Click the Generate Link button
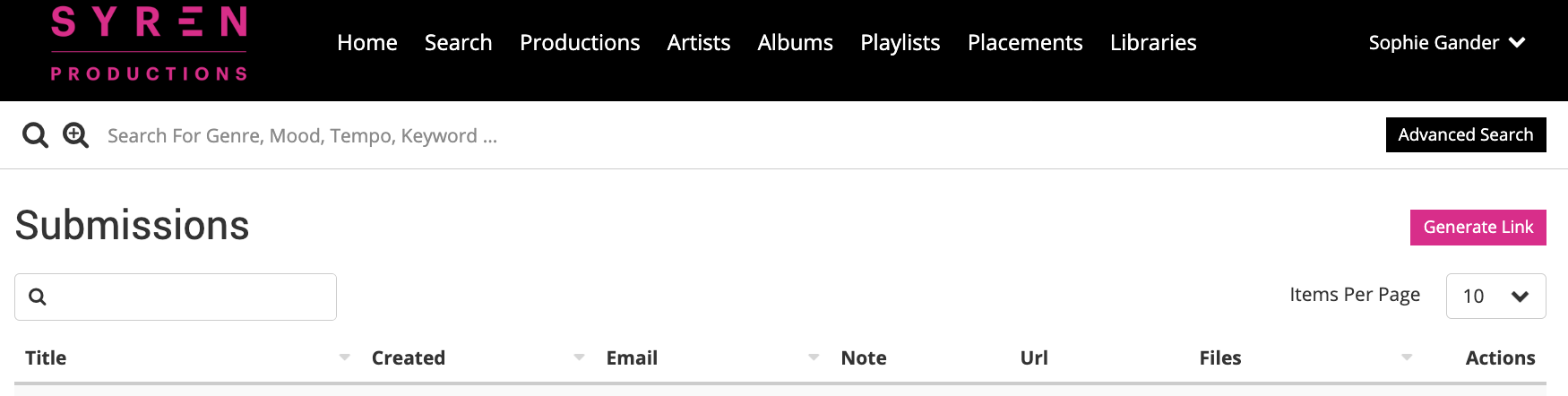 [x=1478, y=227]
